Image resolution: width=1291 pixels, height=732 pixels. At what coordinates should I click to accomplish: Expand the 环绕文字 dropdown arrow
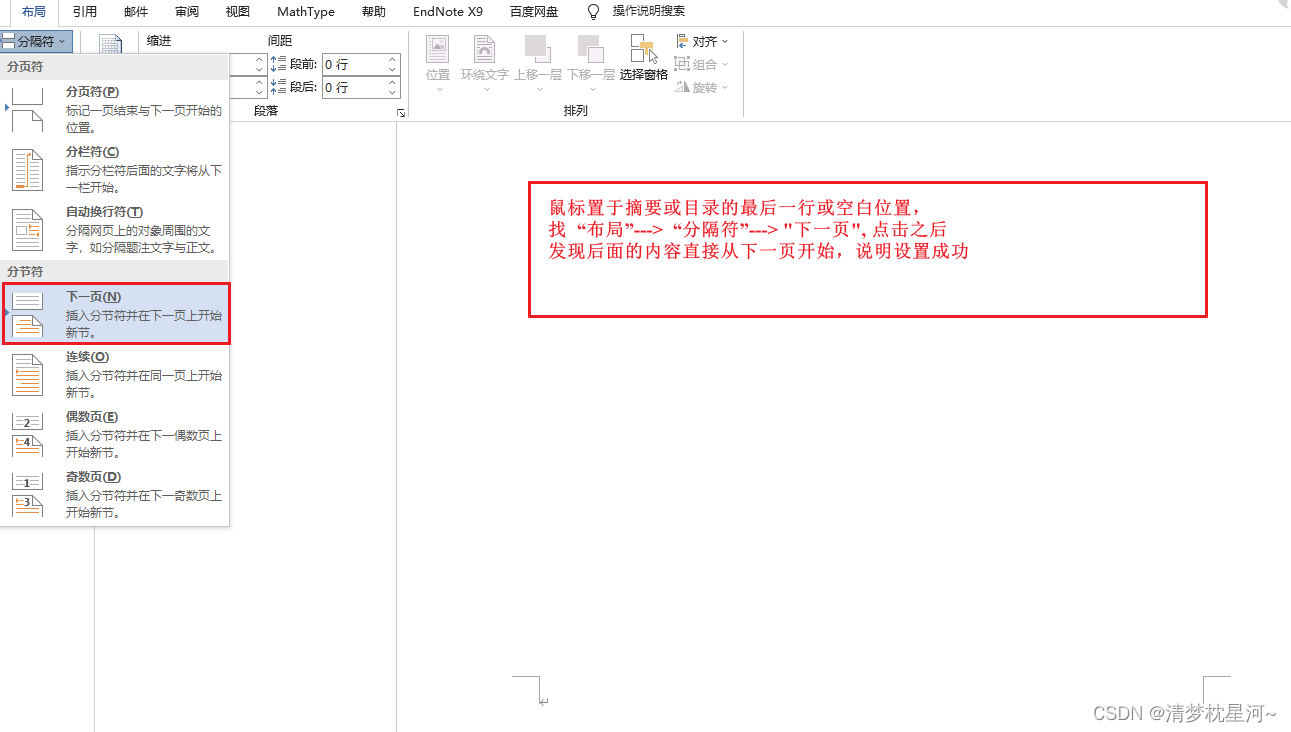pyautogui.click(x=485, y=89)
